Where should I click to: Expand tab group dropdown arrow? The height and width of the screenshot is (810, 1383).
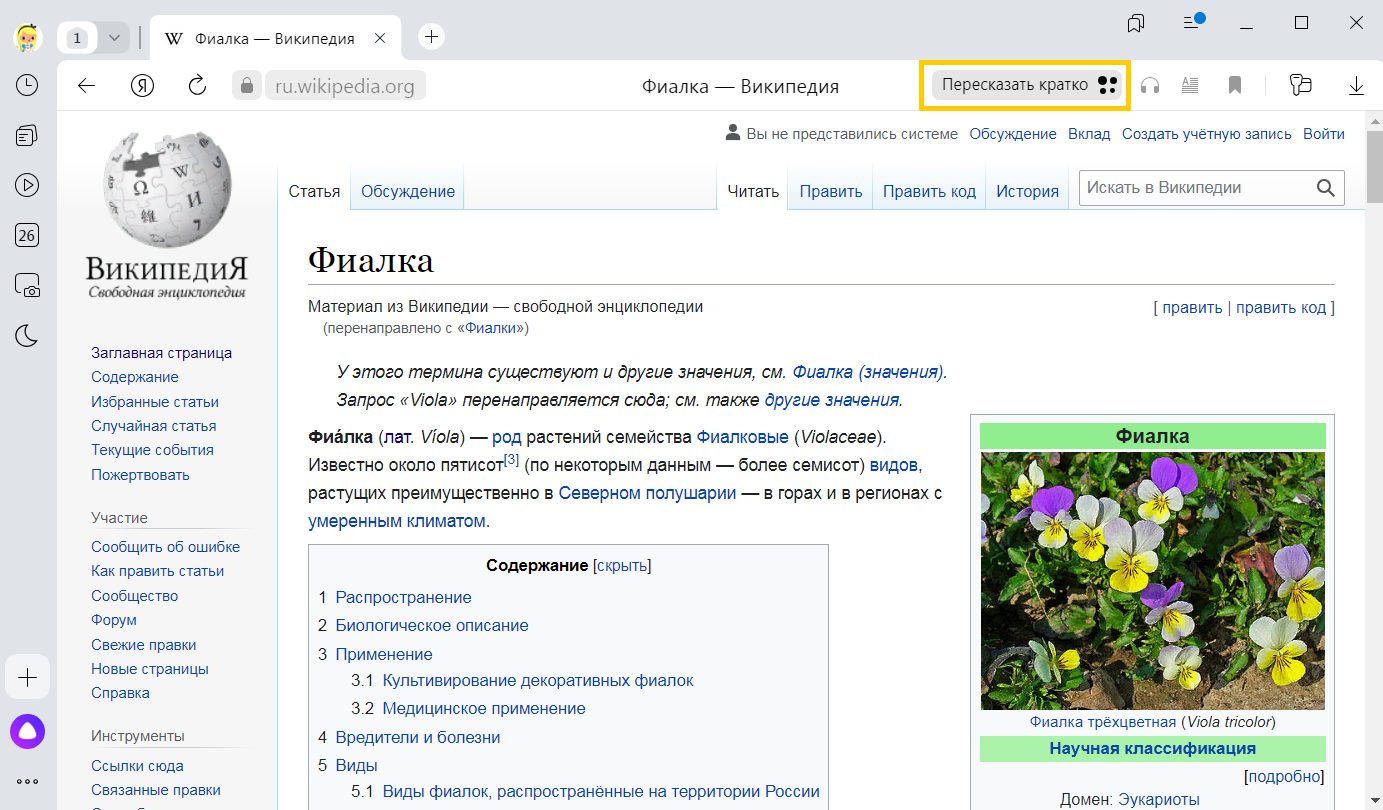[x=114, y=38]
